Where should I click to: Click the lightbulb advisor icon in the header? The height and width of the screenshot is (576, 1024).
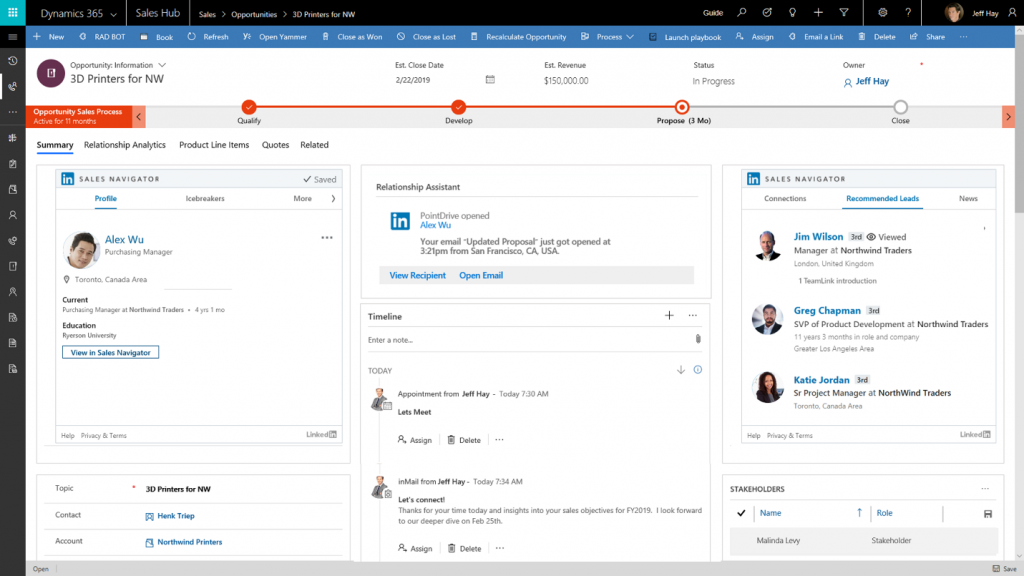tap(792, 13)
